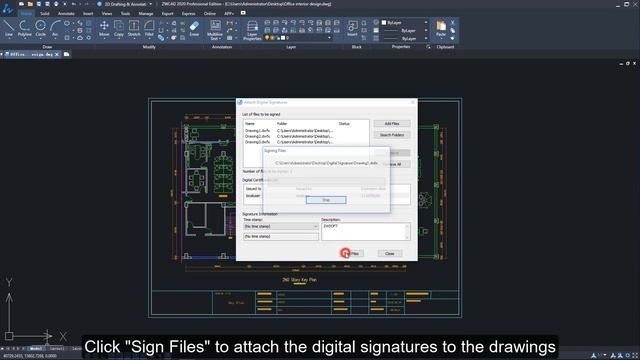Activate the Copy tool in Modify panel
Image resolution: width=640 pixels, height=360 pixels.
point(119,29)
